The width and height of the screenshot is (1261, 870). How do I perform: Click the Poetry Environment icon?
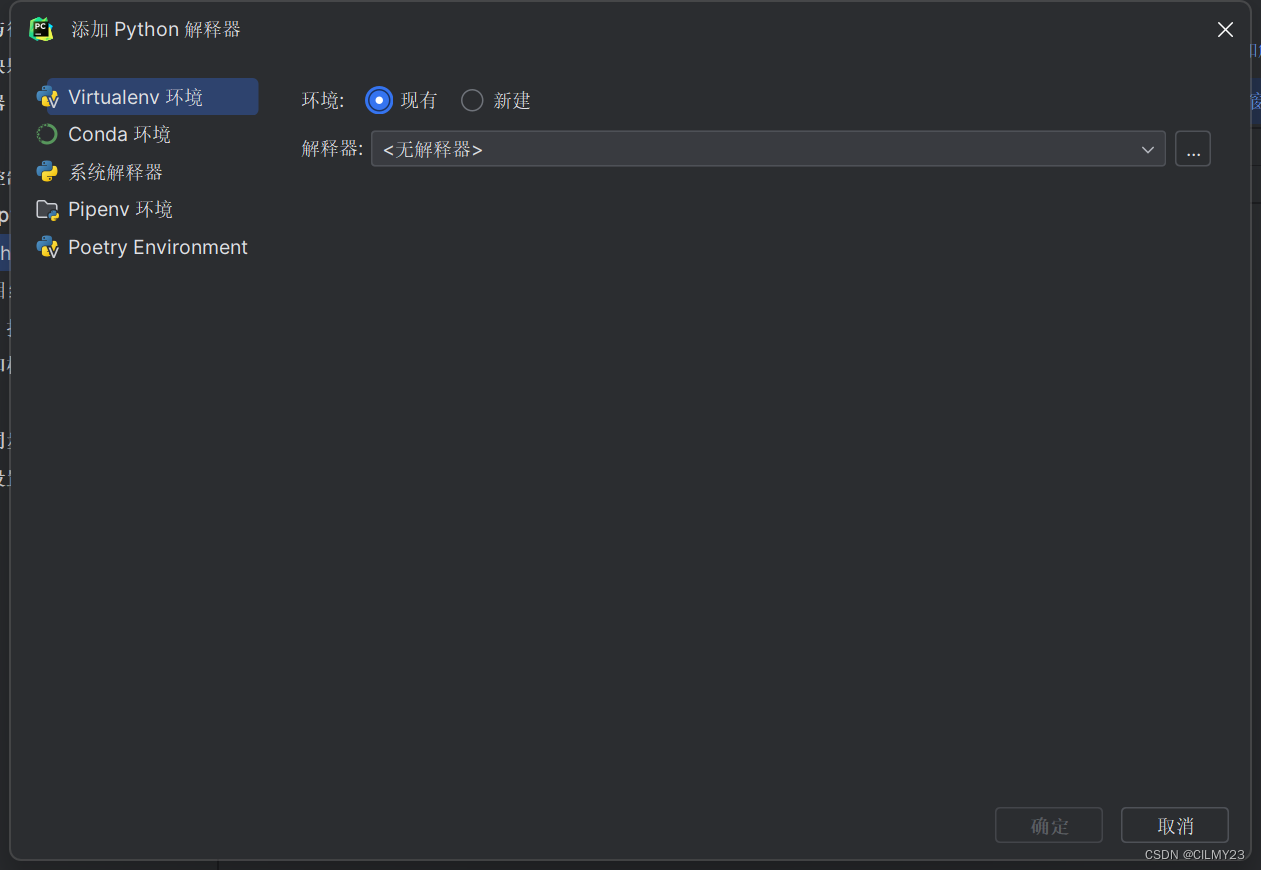click(x=47, y=247)
